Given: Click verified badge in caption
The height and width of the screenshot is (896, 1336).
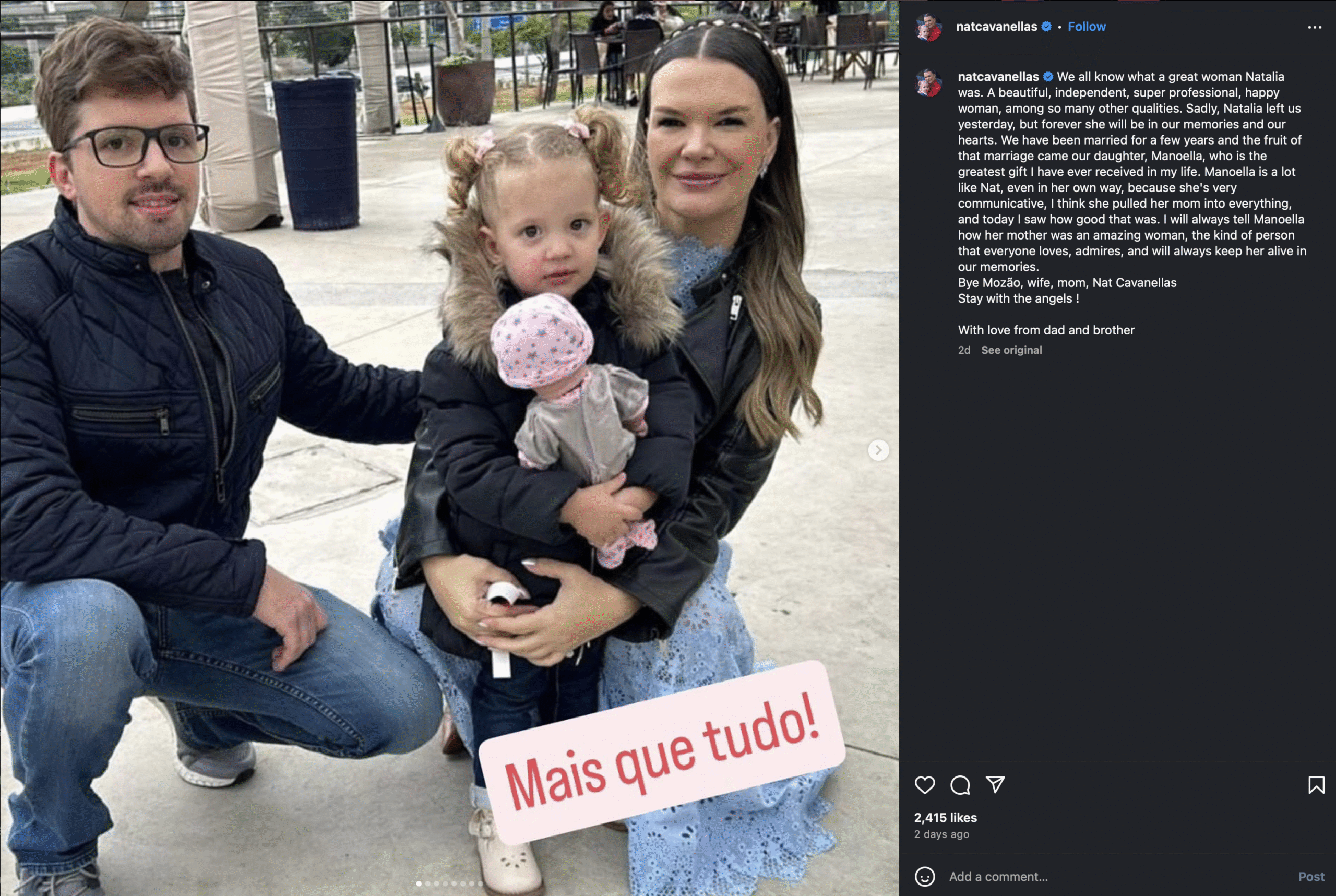Looking at the screenshot, I should pyautogui.click(x=1048, y=77).
